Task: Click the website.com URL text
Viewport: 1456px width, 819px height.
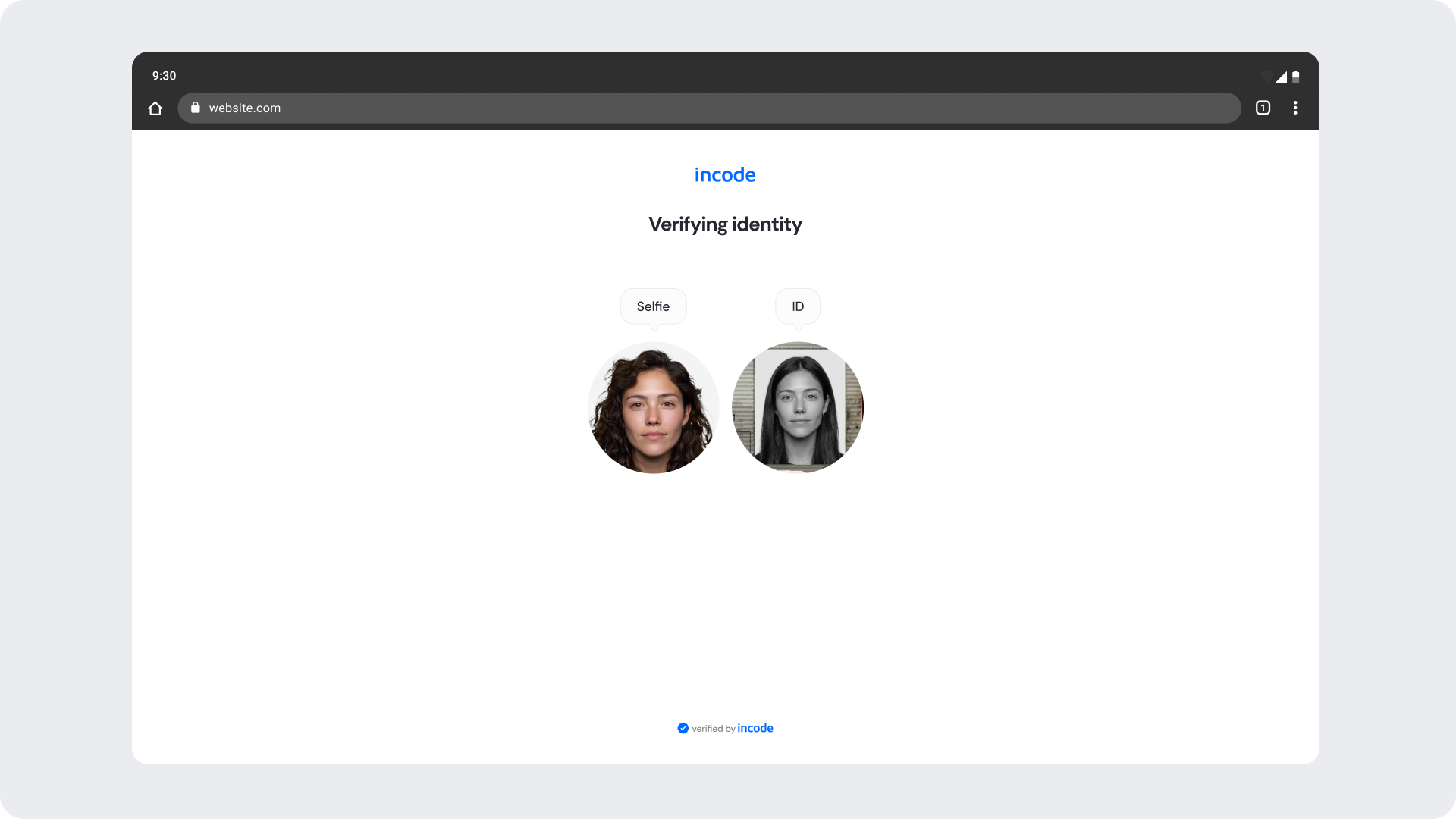Action: click(245, 108)
